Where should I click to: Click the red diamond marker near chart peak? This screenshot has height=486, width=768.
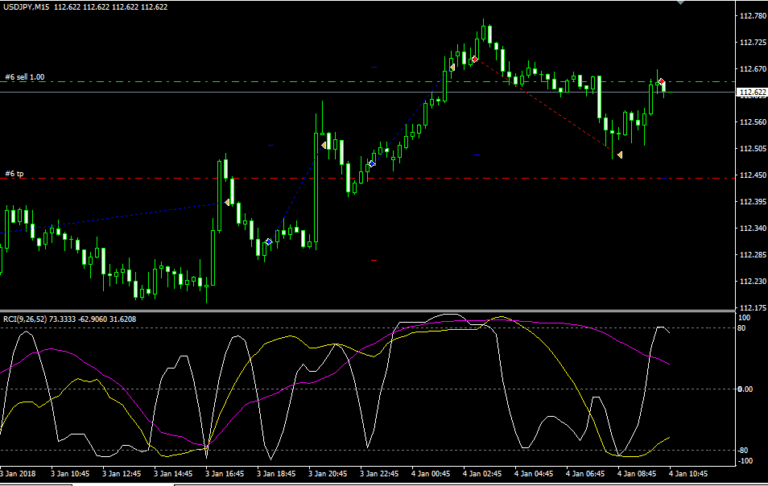tap(474, 59)
